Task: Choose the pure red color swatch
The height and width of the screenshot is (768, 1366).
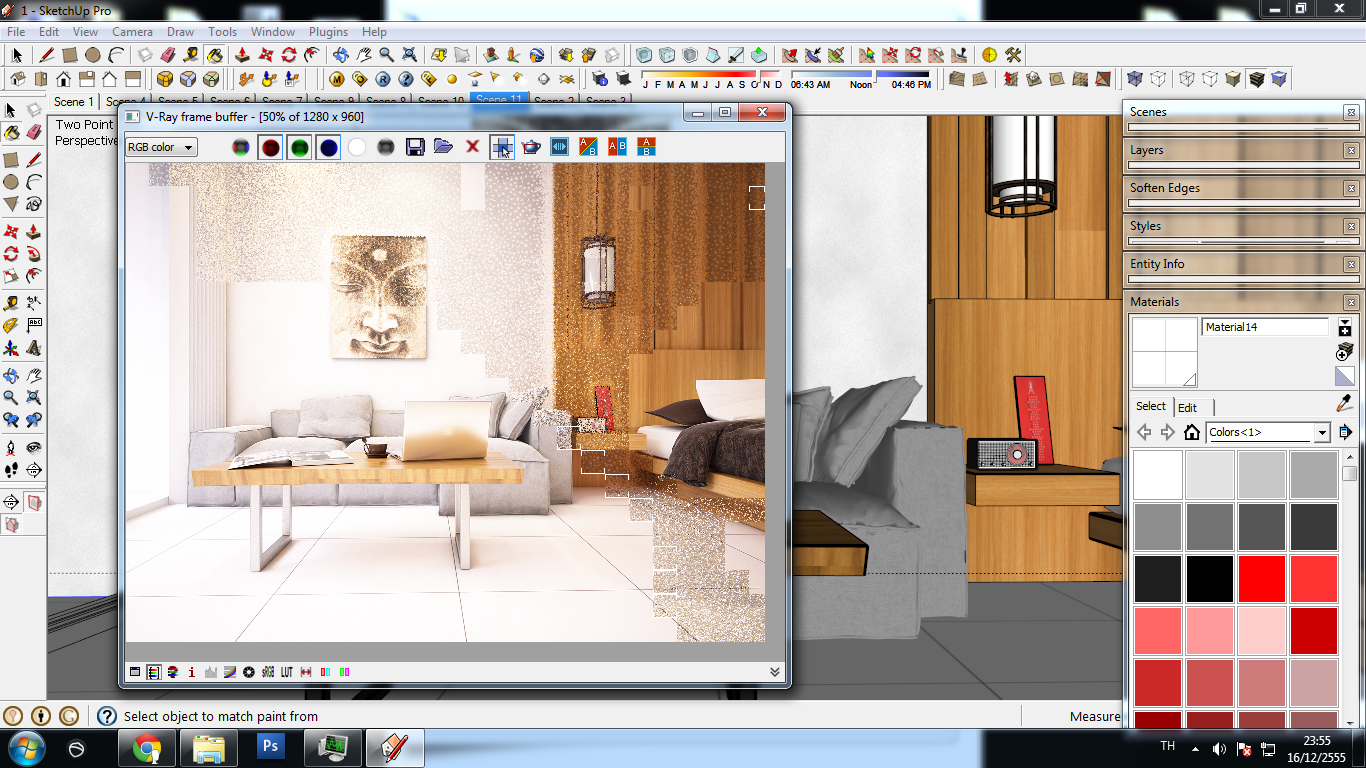Action: (1262, 580)
